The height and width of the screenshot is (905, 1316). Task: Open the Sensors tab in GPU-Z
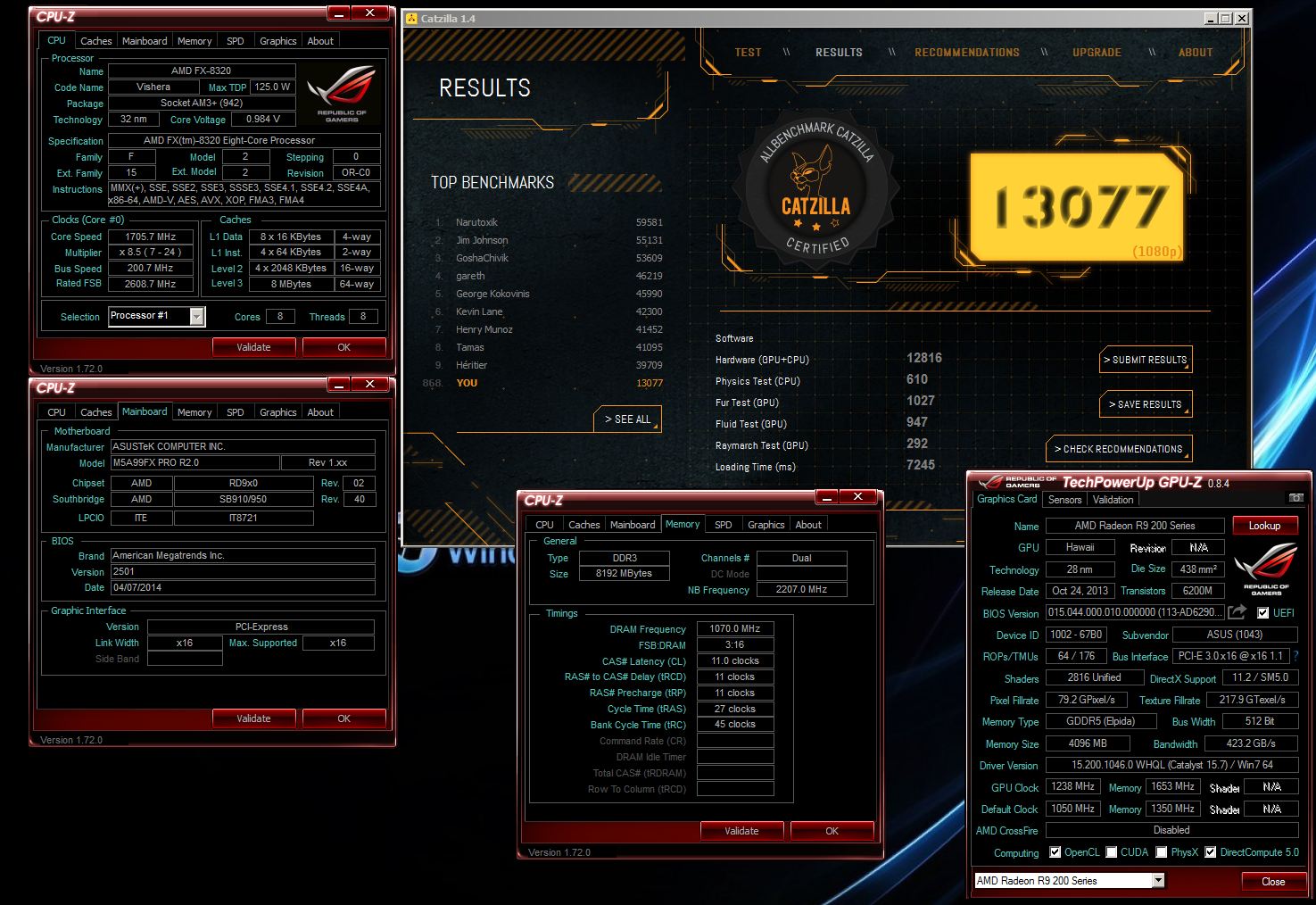coord(1064,500)
